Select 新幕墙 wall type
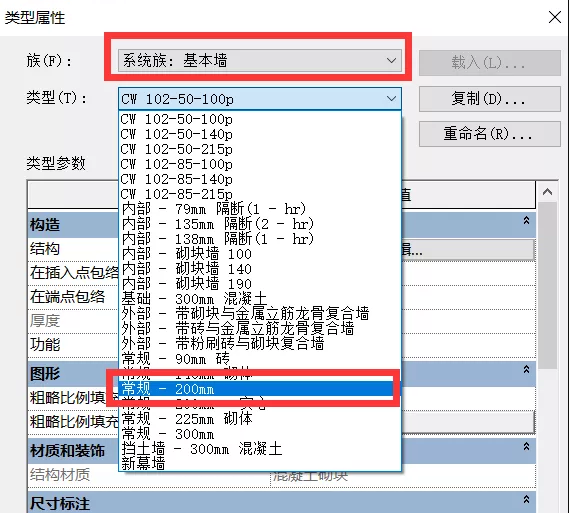The image size is (569, 513). pos(260,464)
